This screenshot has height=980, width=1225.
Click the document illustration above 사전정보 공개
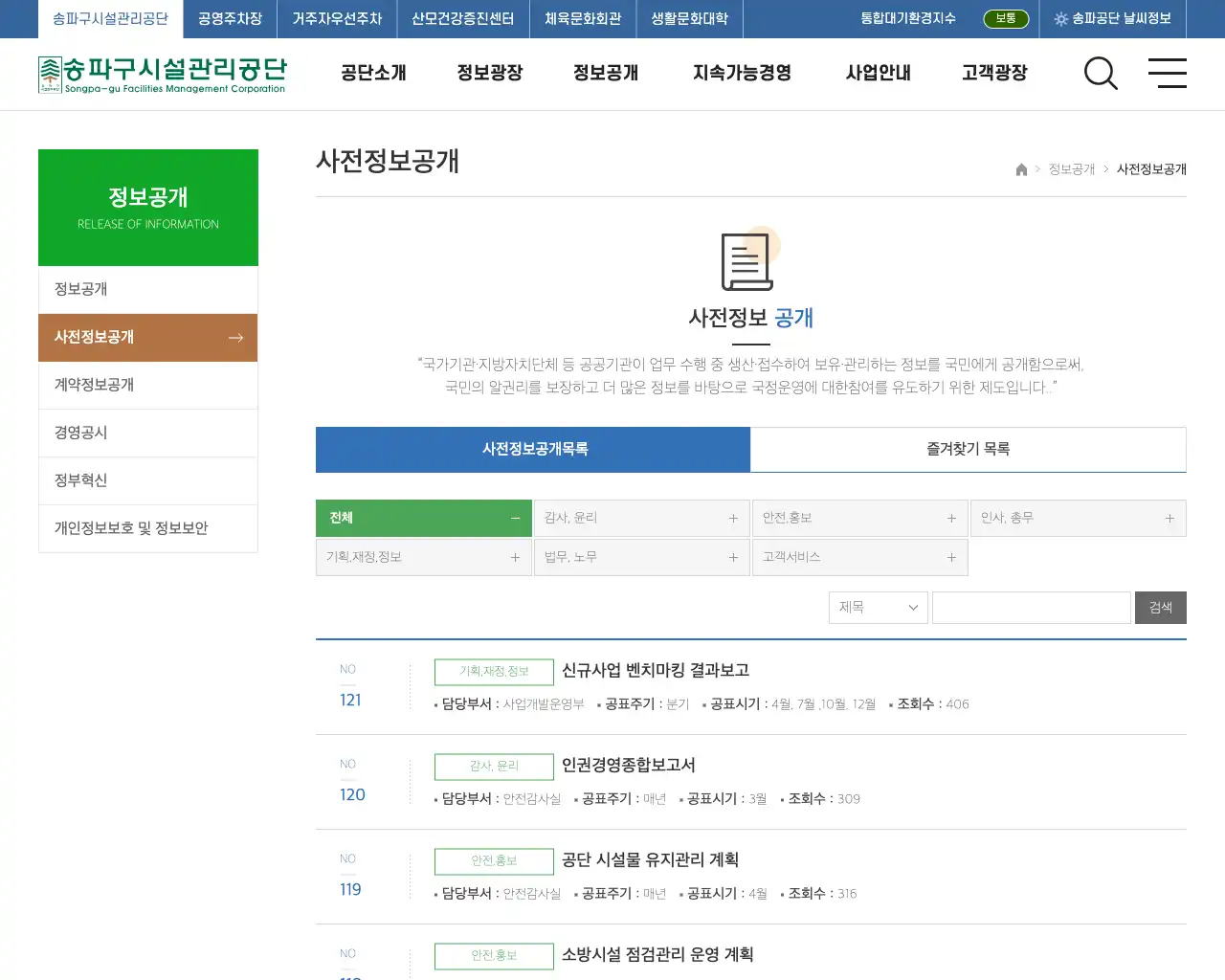(746, 258)
